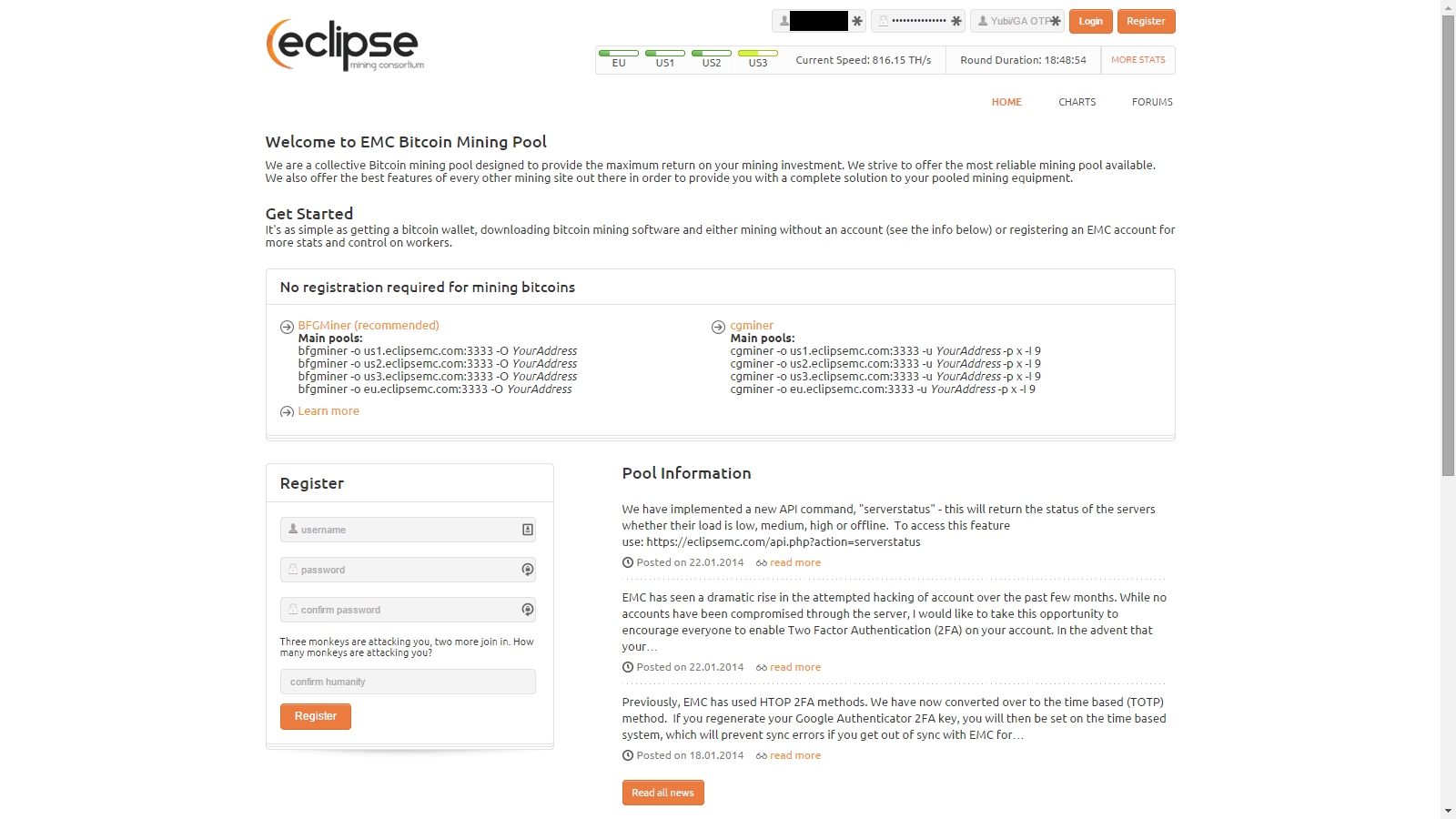The width and height of the screenshot is (1456, 819).
Task: Select the HOME navigation item
Action: [1006, 102]
